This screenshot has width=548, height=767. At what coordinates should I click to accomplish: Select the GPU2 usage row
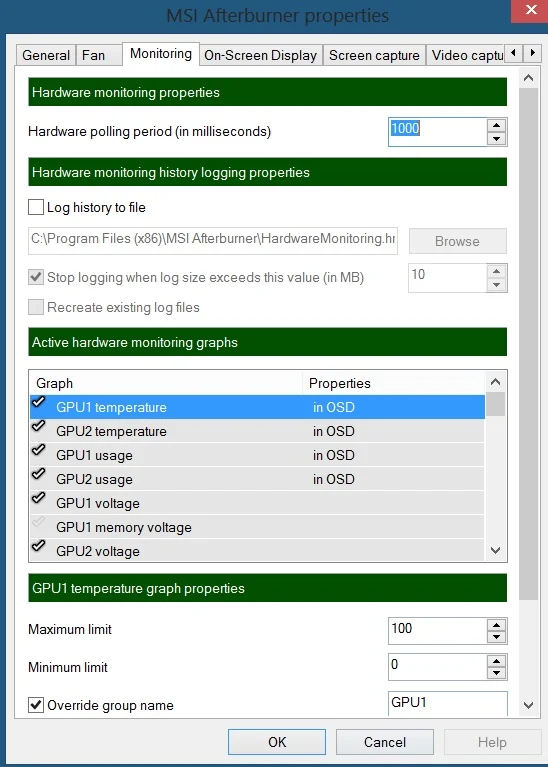(x=257, y=479)
